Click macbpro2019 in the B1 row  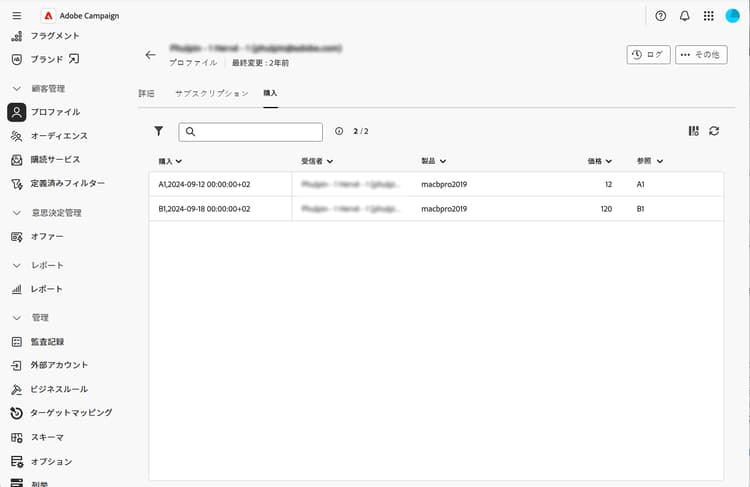444,209
